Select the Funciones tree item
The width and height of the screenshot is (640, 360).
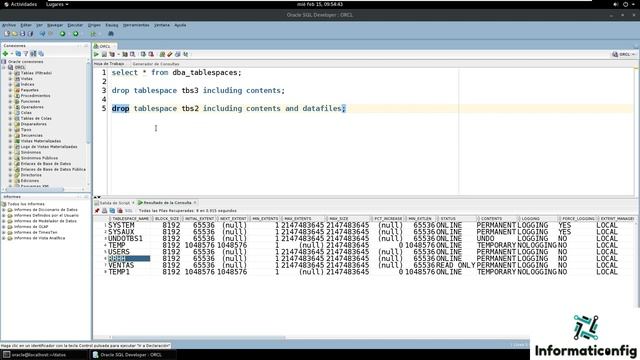[30, 102]
